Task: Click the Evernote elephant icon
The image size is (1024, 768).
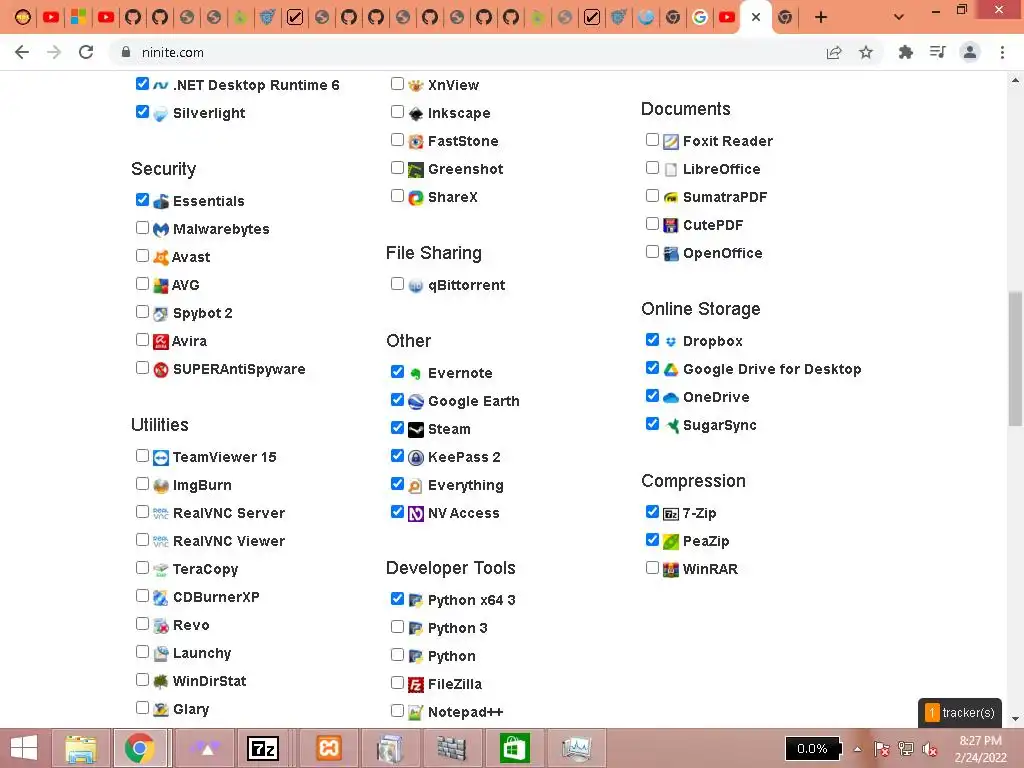Action: tap(416, 374)
